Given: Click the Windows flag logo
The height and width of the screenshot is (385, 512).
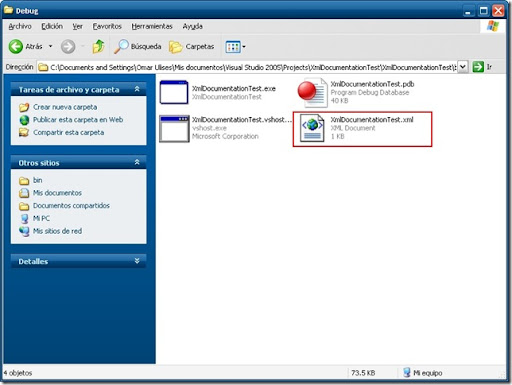Looking at the screenshot, I should click(493, 26).
